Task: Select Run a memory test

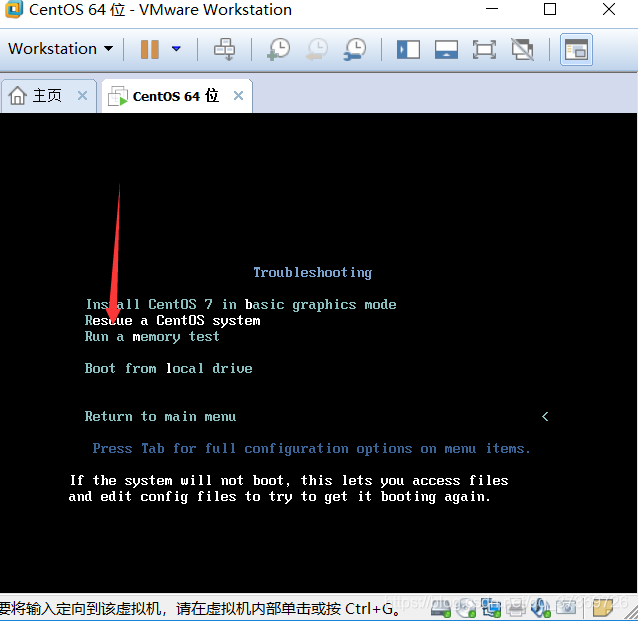Action: (152, 337)
